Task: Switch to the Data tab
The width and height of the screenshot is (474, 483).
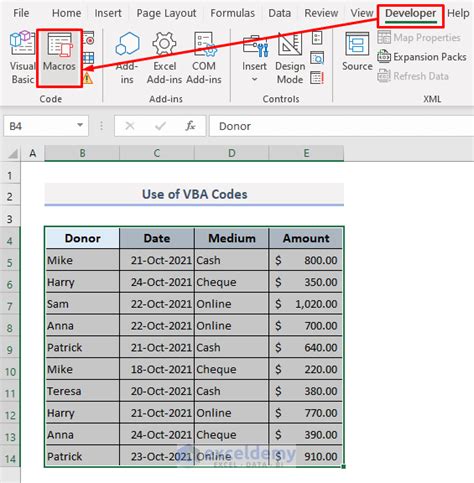Action: click(279, 13)
